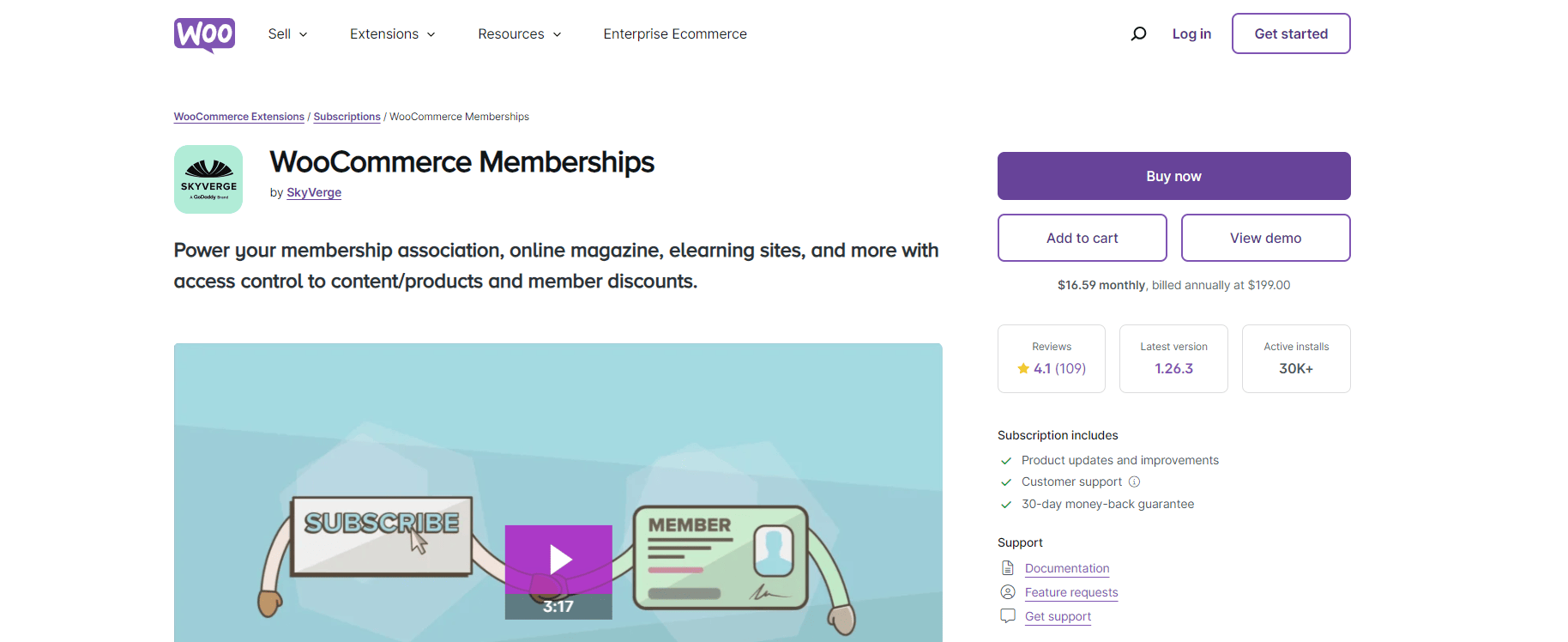Click the star icon in Reviews box
The image size is (1568, 642).
1022,368
